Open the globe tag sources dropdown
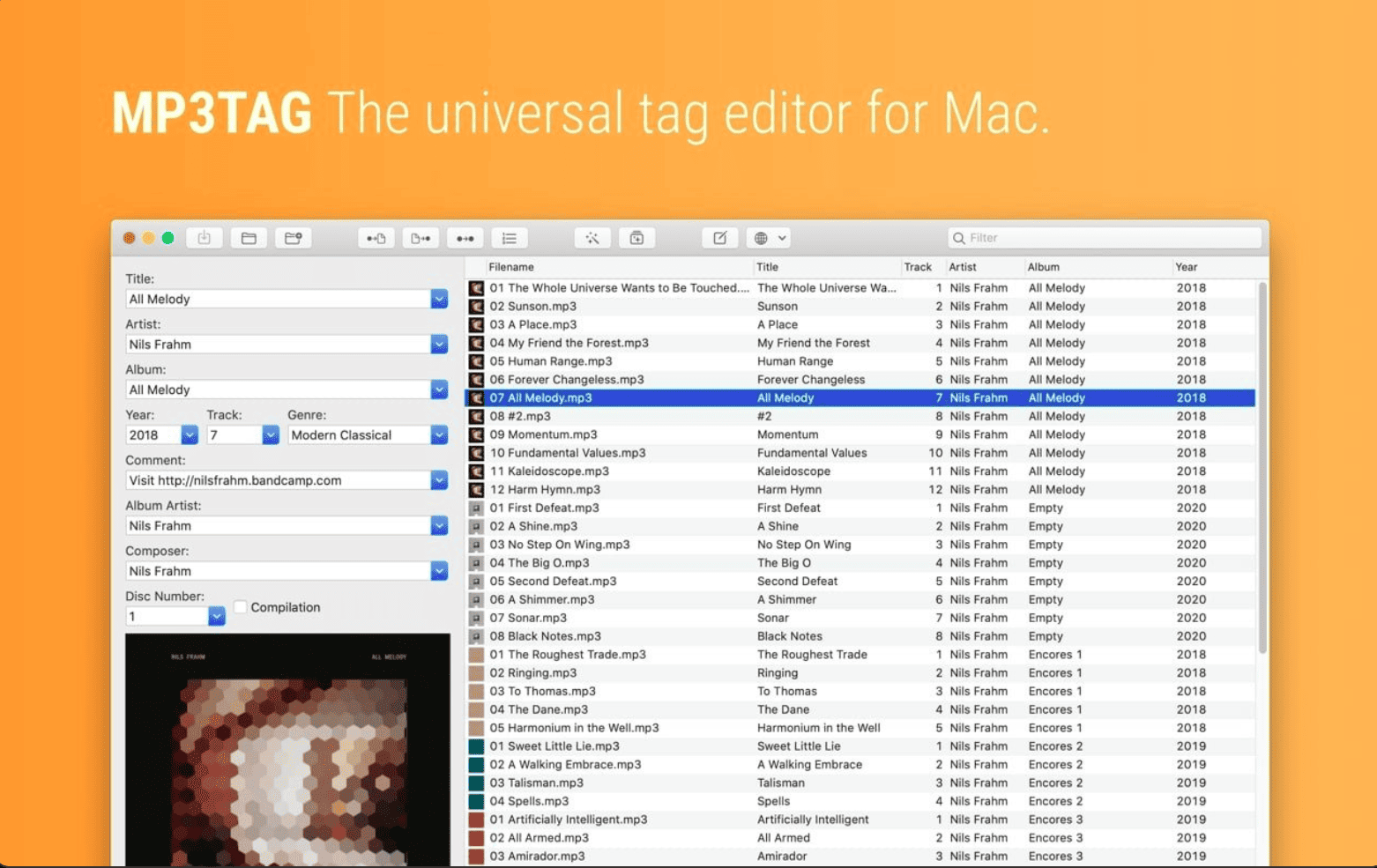The width and height of the screenshot is (1377, 868). pyautogui.click(x=769, y=238)
